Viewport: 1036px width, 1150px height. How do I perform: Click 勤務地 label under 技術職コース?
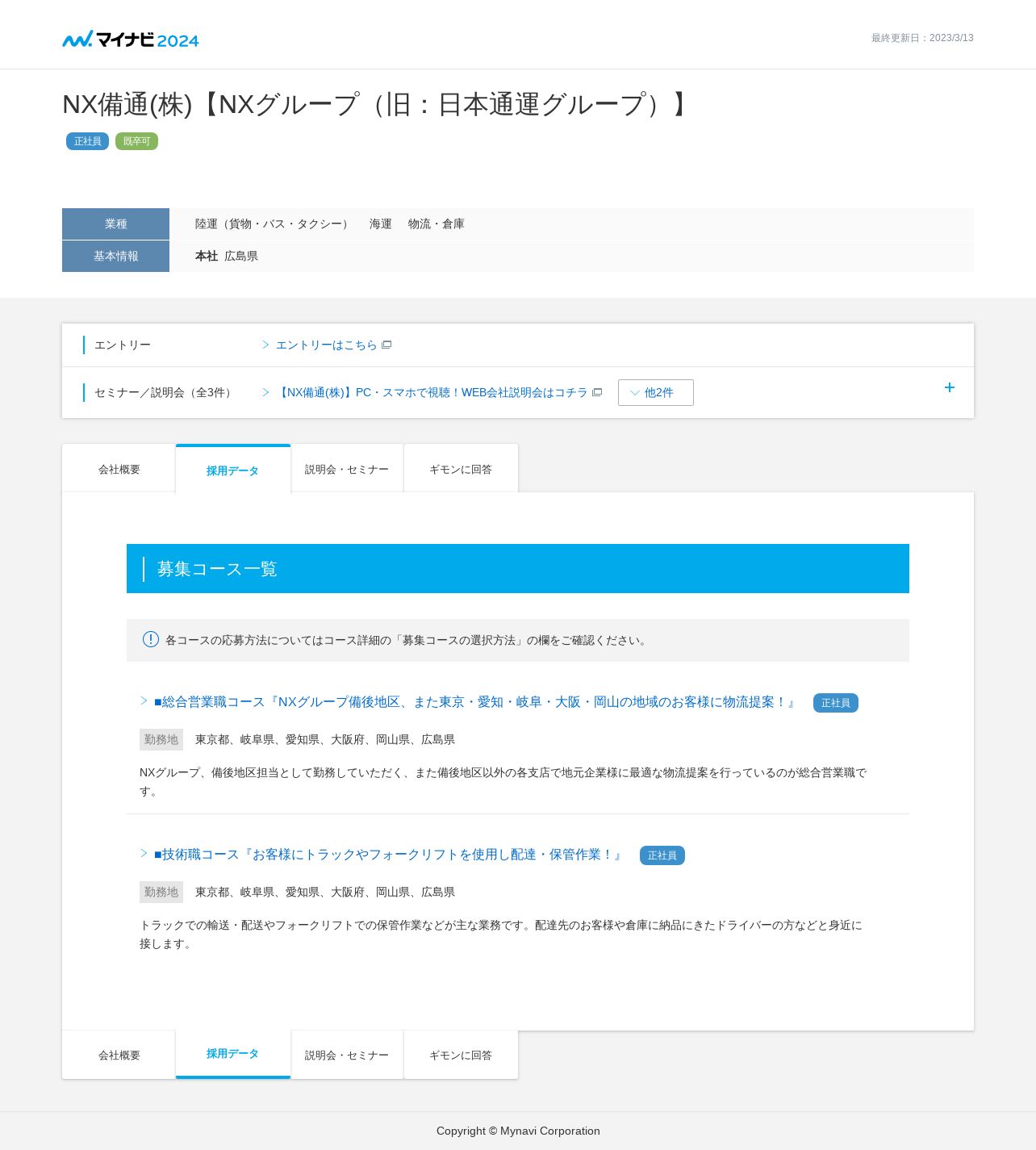pyautogui.click(x=161, y=892)
